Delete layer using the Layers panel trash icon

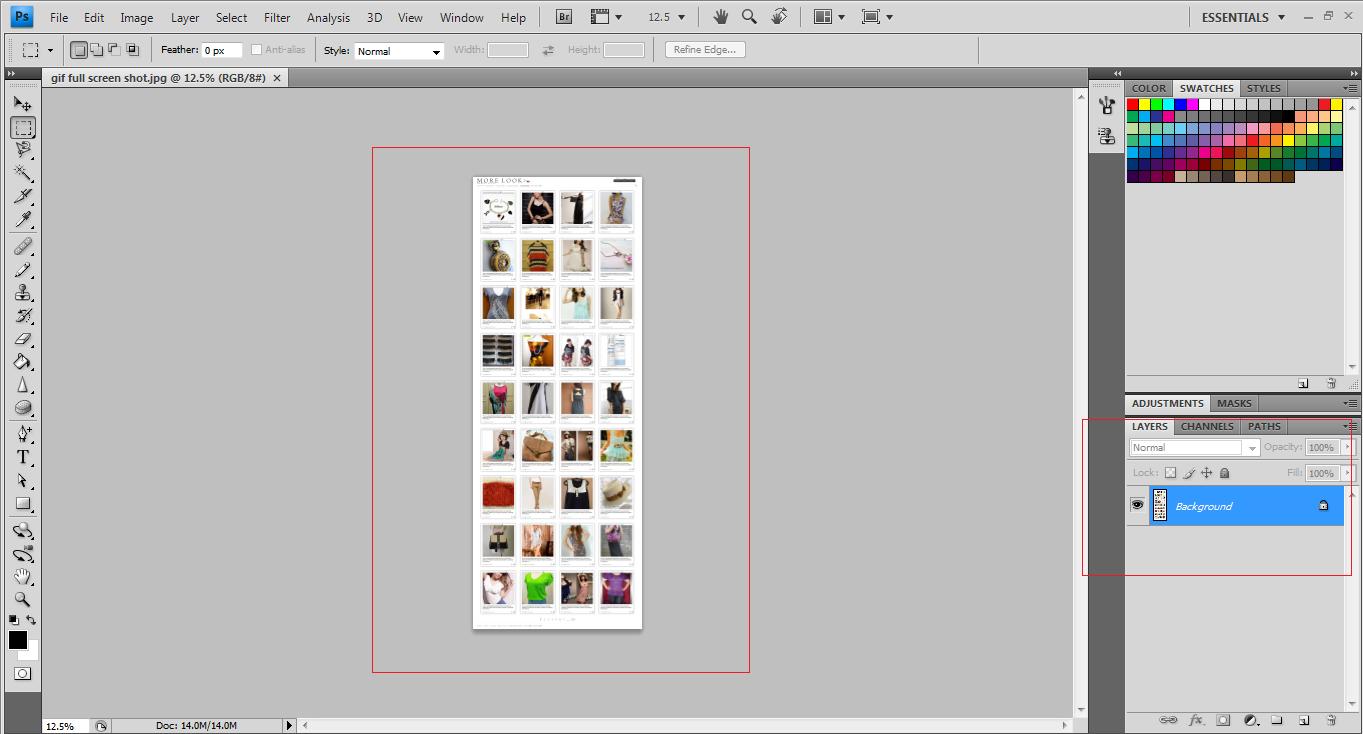point(1331,720)
